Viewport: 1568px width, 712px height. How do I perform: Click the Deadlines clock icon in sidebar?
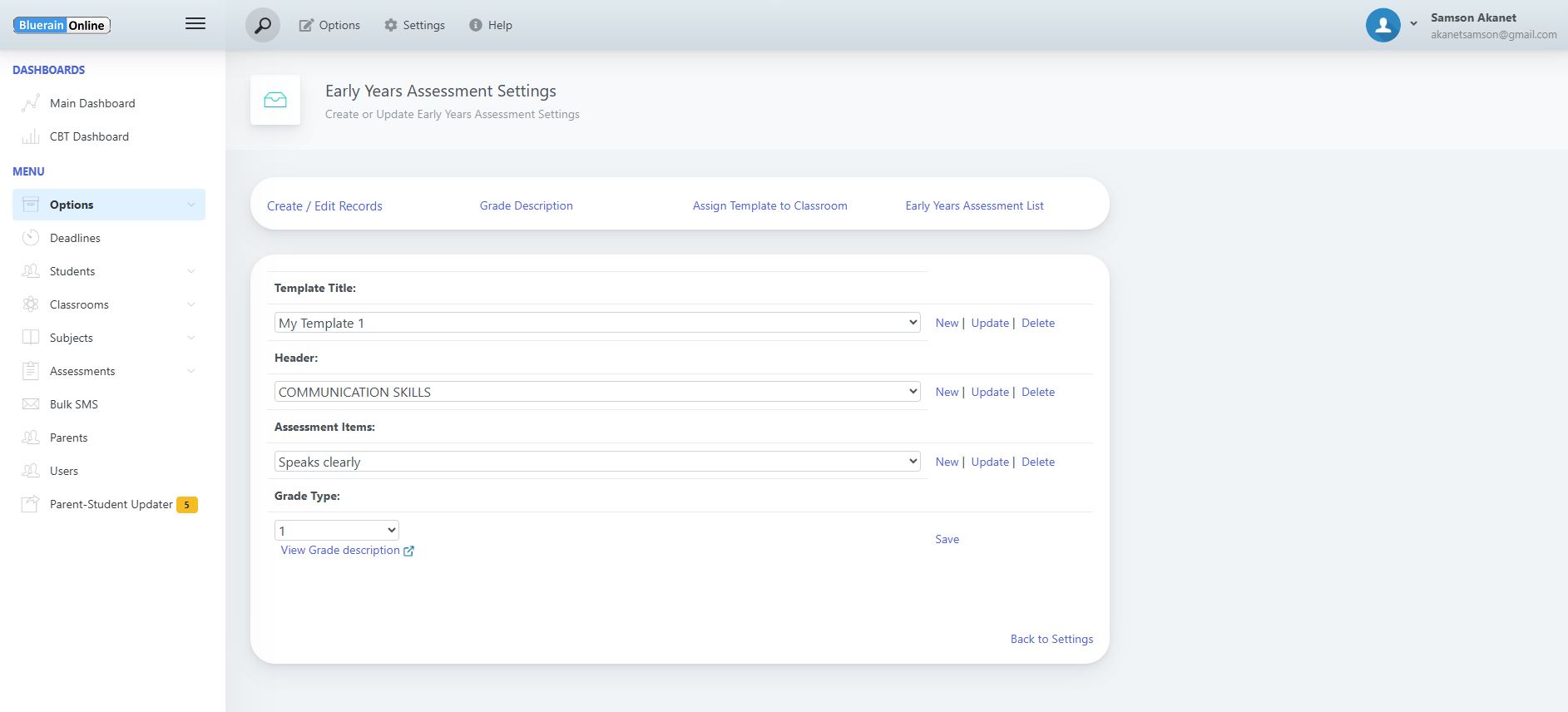tap(31, 238)
